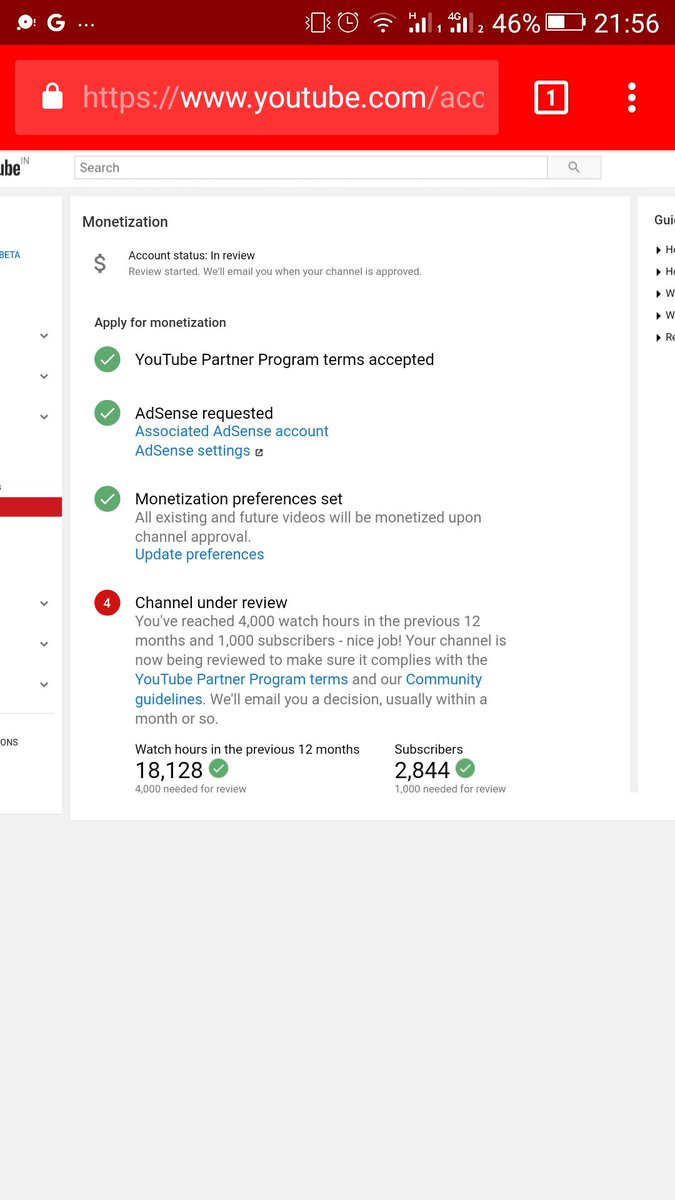Open the browser three-dot menu
The height and width of the screenshot is (1200, 675).
tap(632, 98)
